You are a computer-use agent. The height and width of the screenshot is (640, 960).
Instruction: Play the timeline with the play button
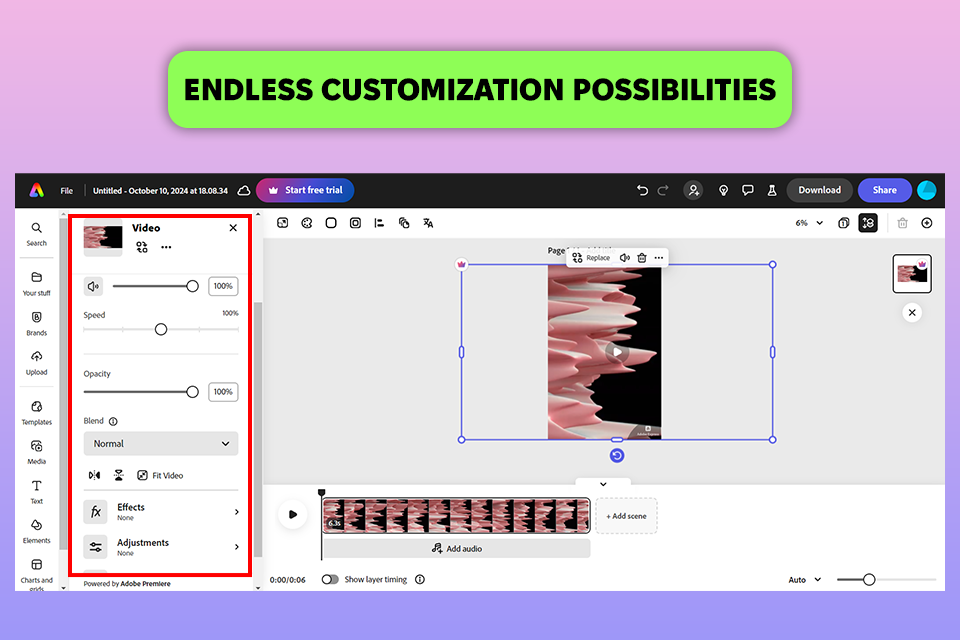293,514
